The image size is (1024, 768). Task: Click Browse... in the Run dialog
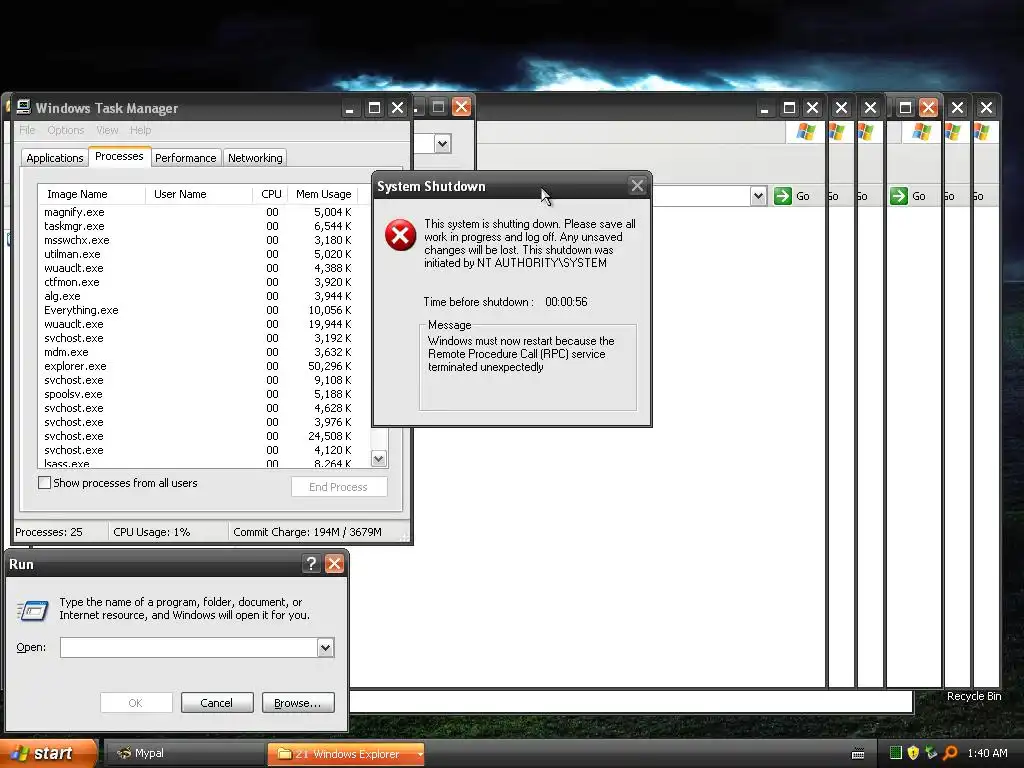click(298, 703)
